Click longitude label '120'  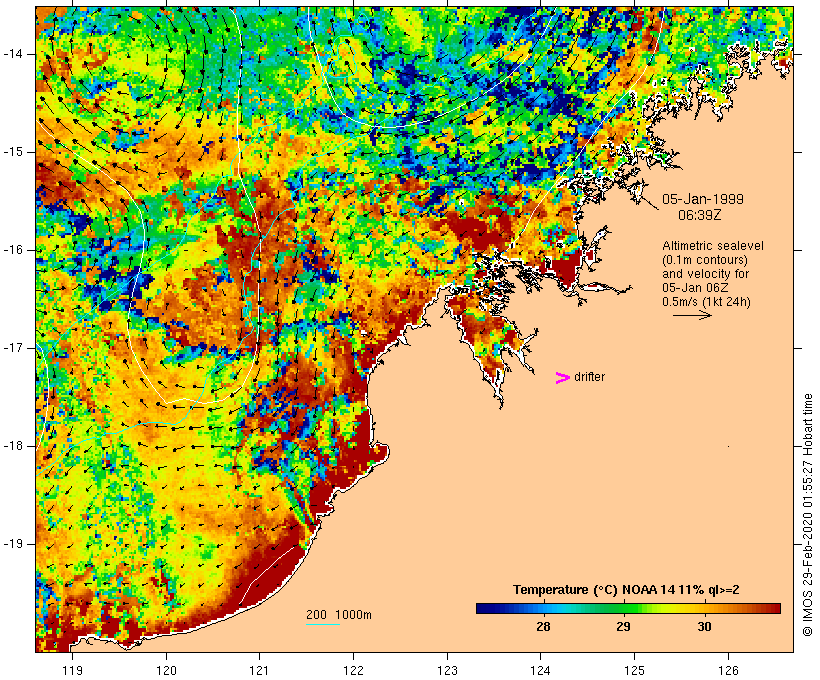(166, 670)
